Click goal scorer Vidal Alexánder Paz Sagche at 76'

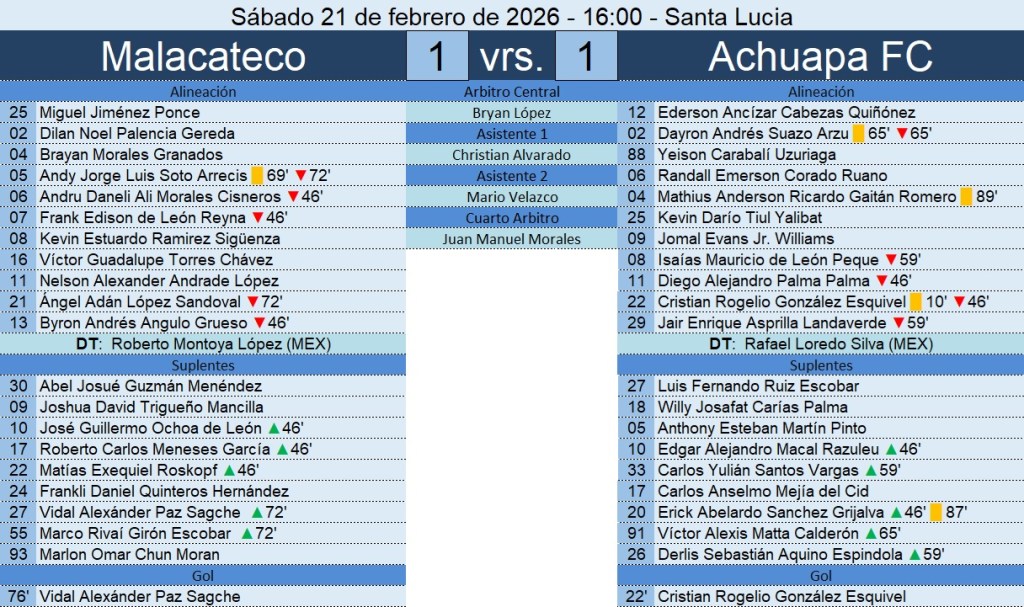point(140,596)
